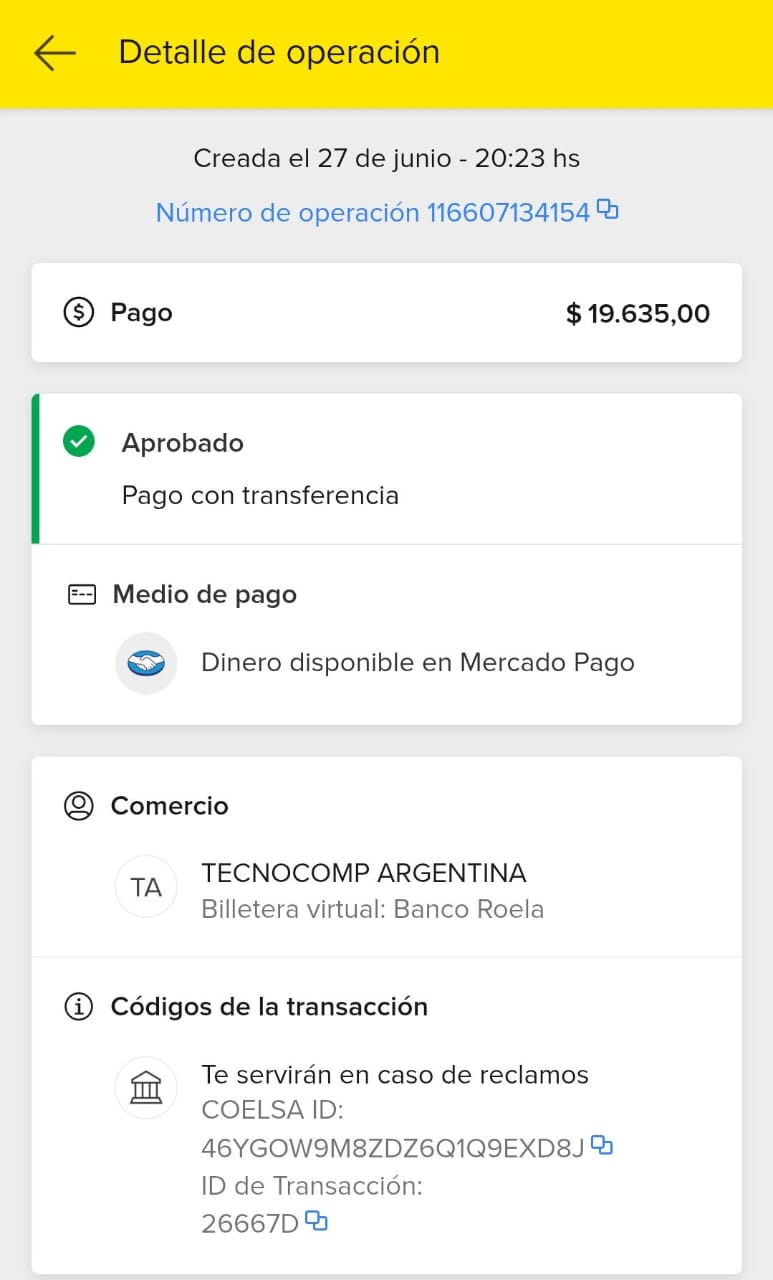
Task: Tap the green Aprobado checkmark icon
Action: coord(79,441)
